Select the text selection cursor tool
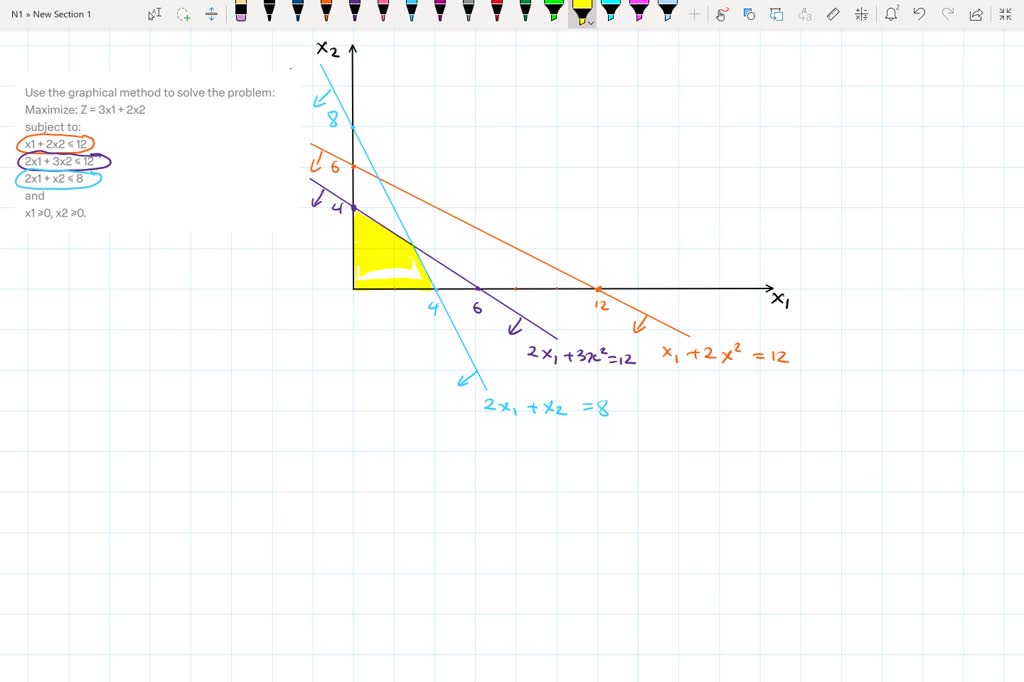Viewport: 1024px width, 682px height. pos(155,14)
